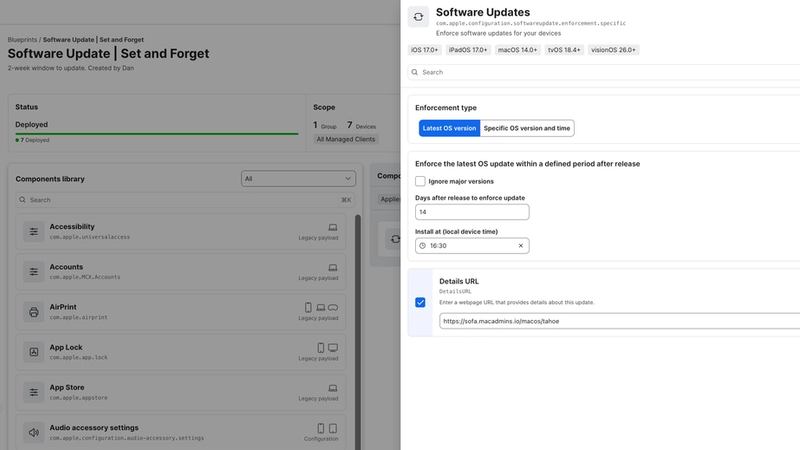Click the components list vertical scrollbar

[x=358, y=332]
